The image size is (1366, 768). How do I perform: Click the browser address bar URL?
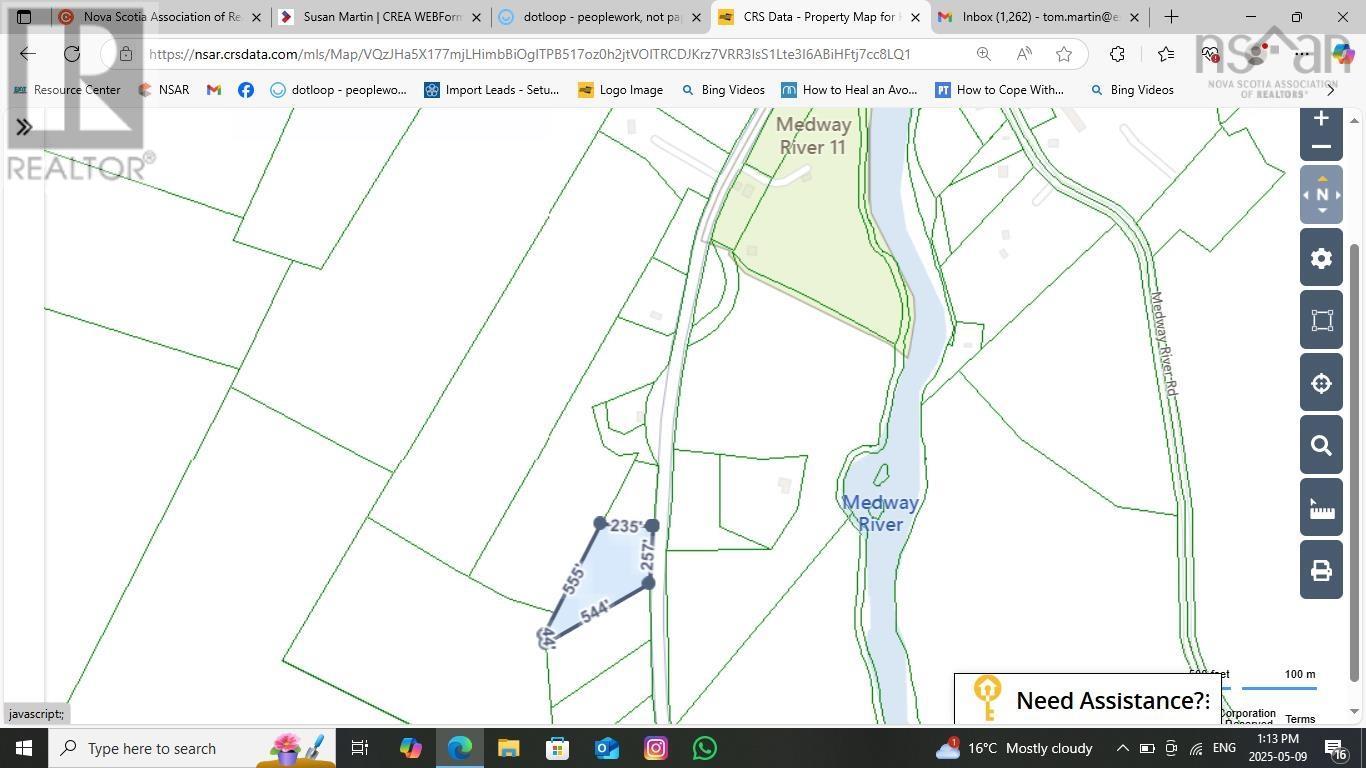click(530, 54)
